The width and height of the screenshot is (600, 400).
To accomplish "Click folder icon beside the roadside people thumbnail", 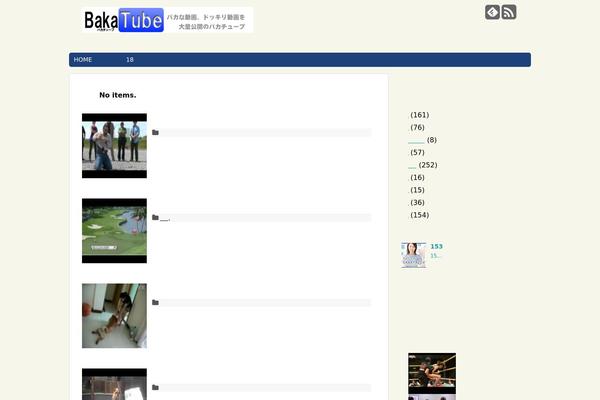I will pos(155,132).
